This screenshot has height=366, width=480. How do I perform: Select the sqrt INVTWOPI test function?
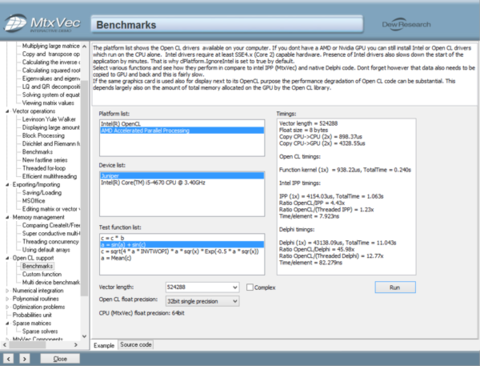pyautogui.click(x=182, y=251)
